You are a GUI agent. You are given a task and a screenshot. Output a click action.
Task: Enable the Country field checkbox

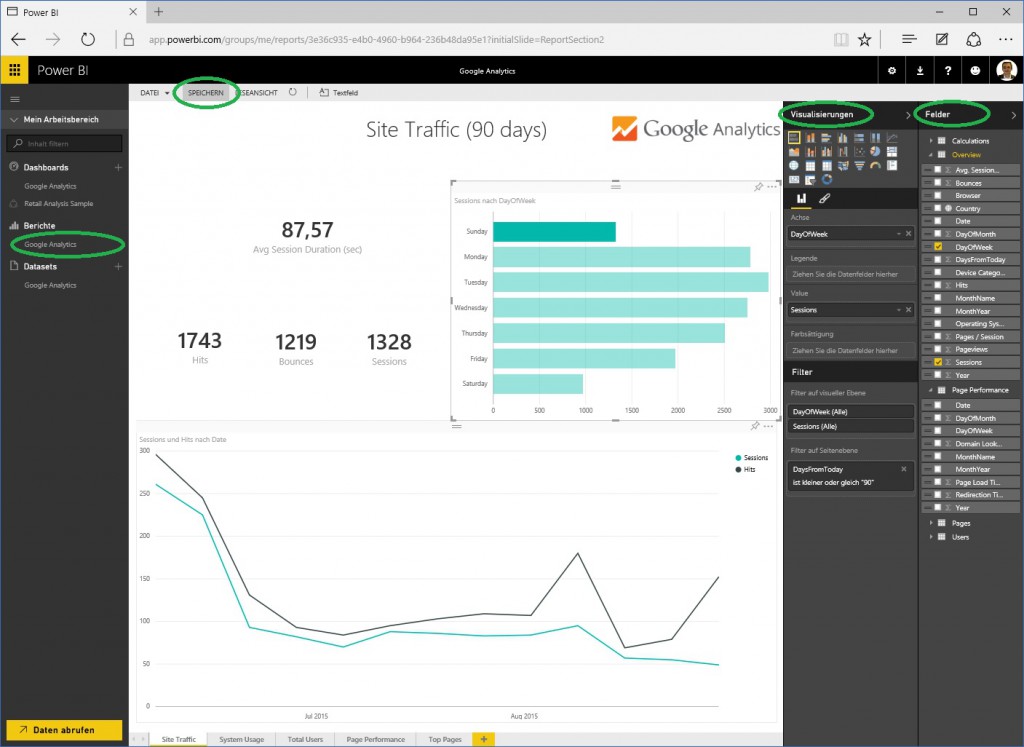[x=937, y=208]
